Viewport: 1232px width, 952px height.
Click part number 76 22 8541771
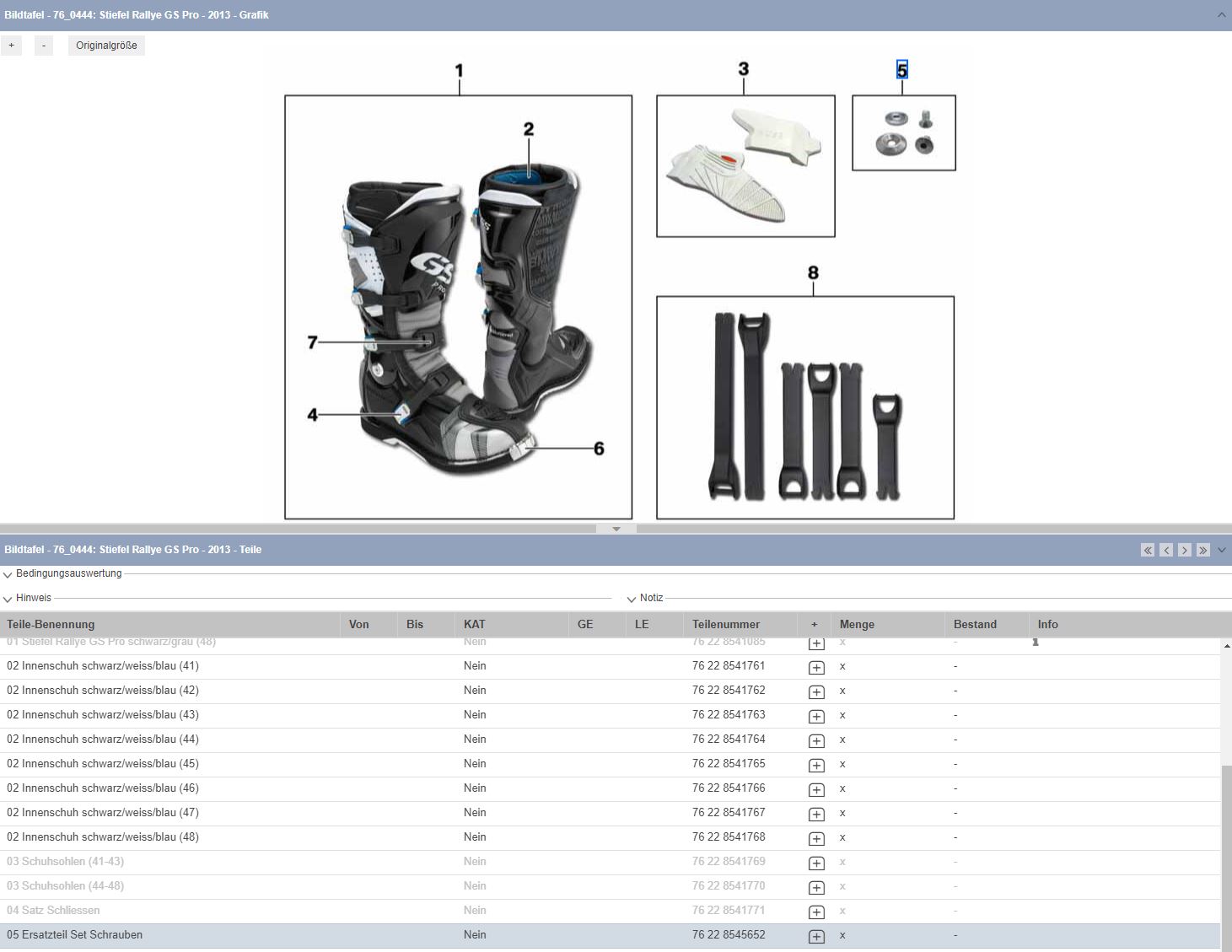point(729,911)
